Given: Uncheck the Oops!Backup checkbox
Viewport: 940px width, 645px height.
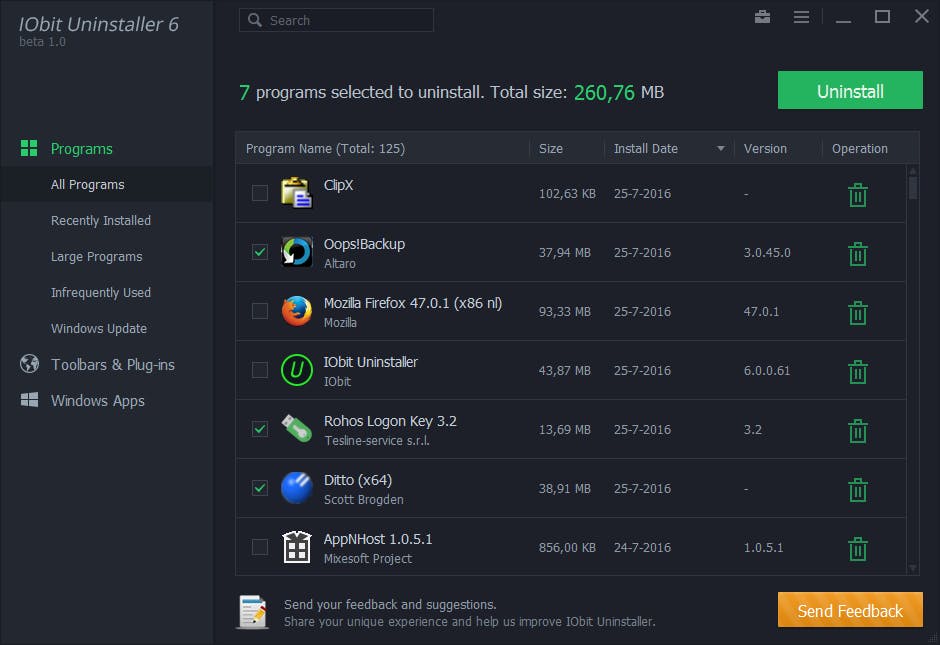Looking at the screenshot, I should tap(260, 252).
